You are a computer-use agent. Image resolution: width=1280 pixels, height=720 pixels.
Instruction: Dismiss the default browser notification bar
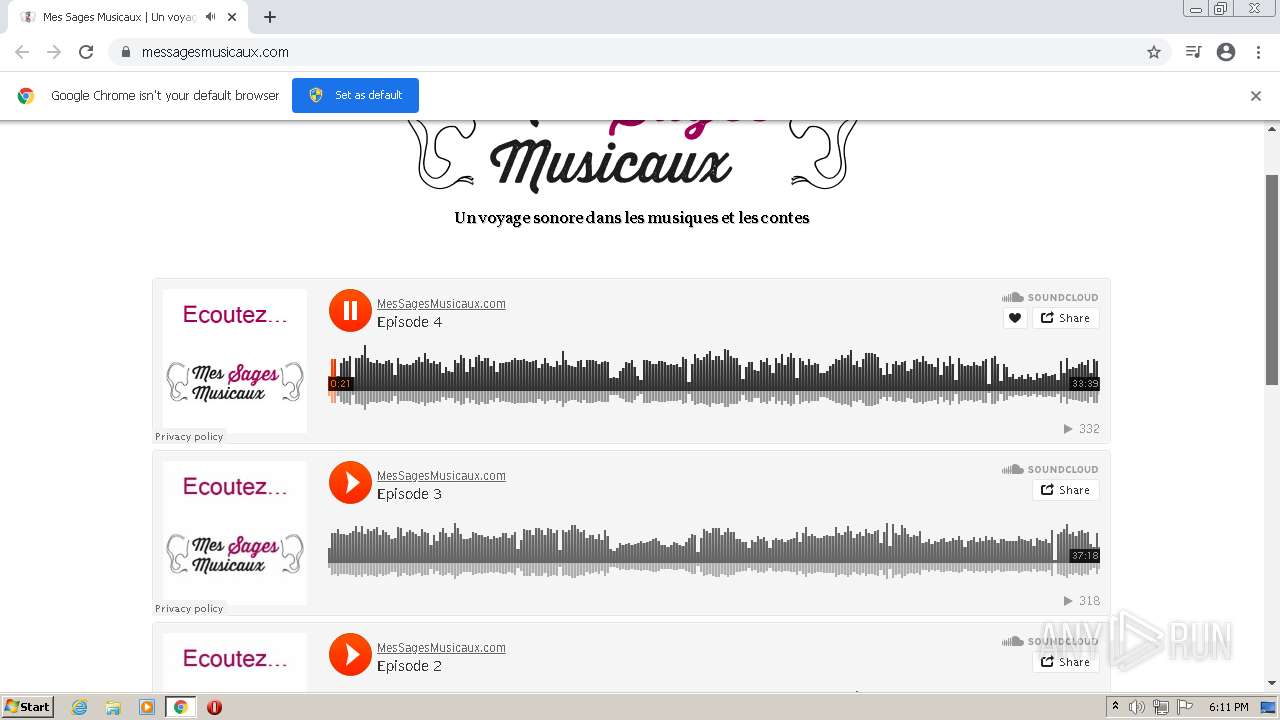pos(1256,96)
